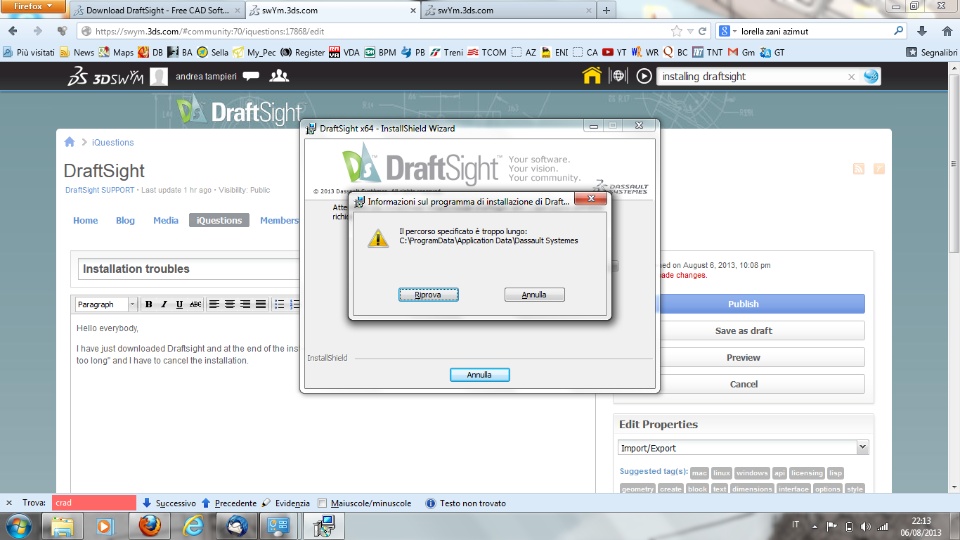Add the 'windows' suggested tag
This screenshot has height=540, width=960.
752,473
